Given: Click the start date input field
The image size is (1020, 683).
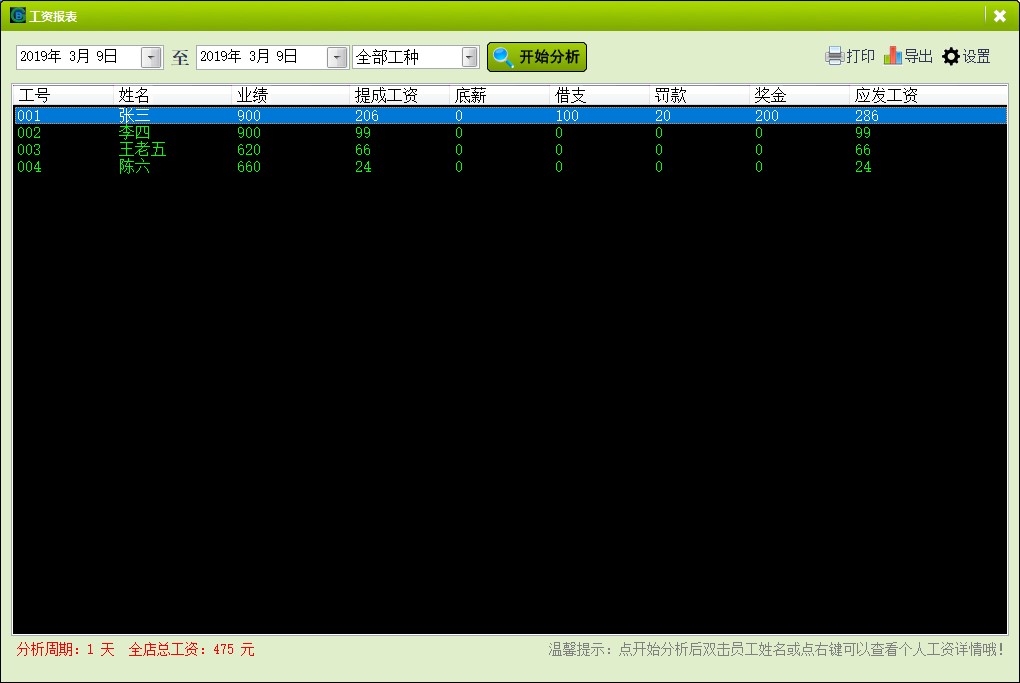Looking at the screenshot, I should 78,57.
